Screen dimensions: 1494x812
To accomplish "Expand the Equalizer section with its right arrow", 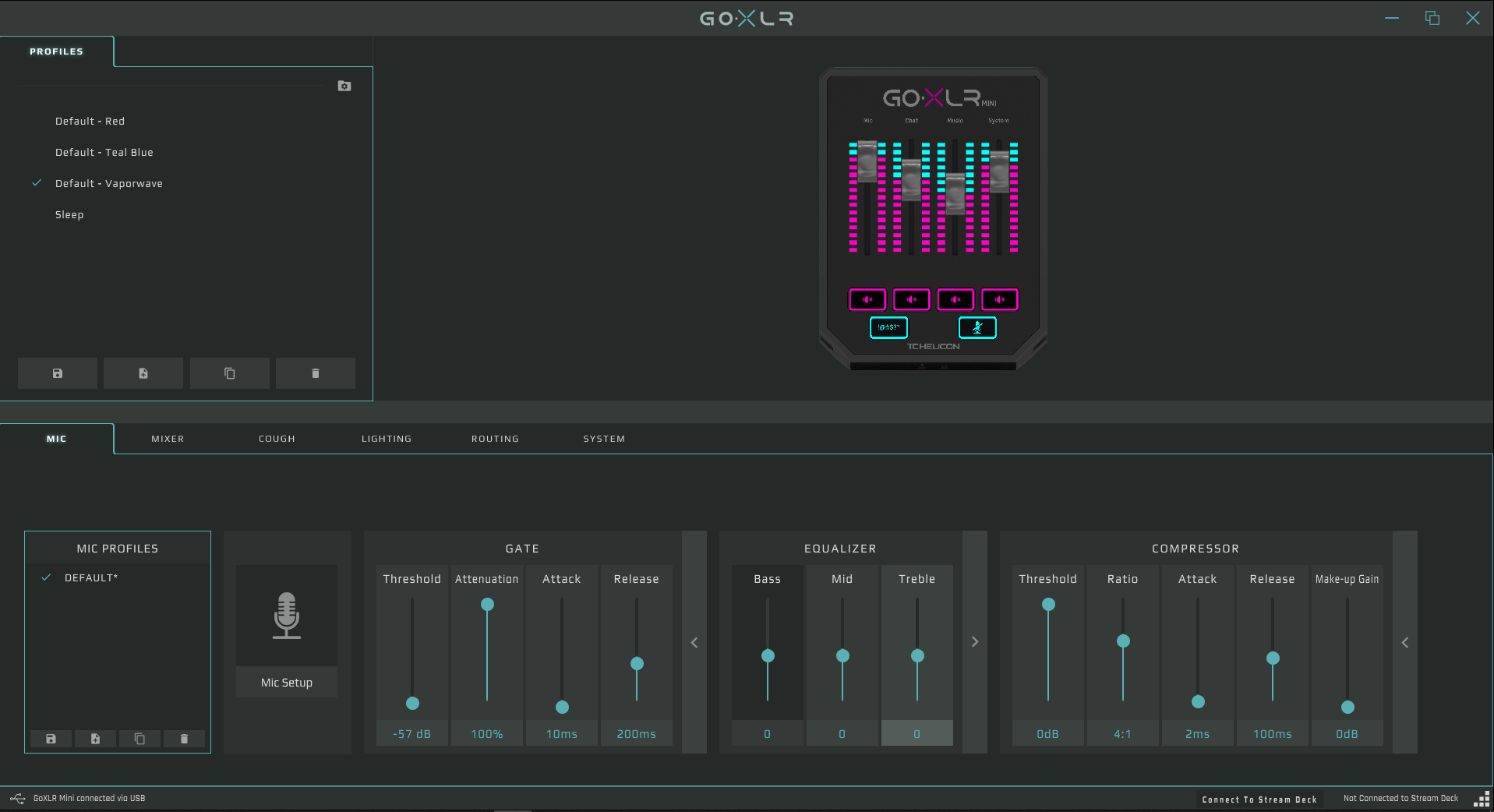I will 975,642.
